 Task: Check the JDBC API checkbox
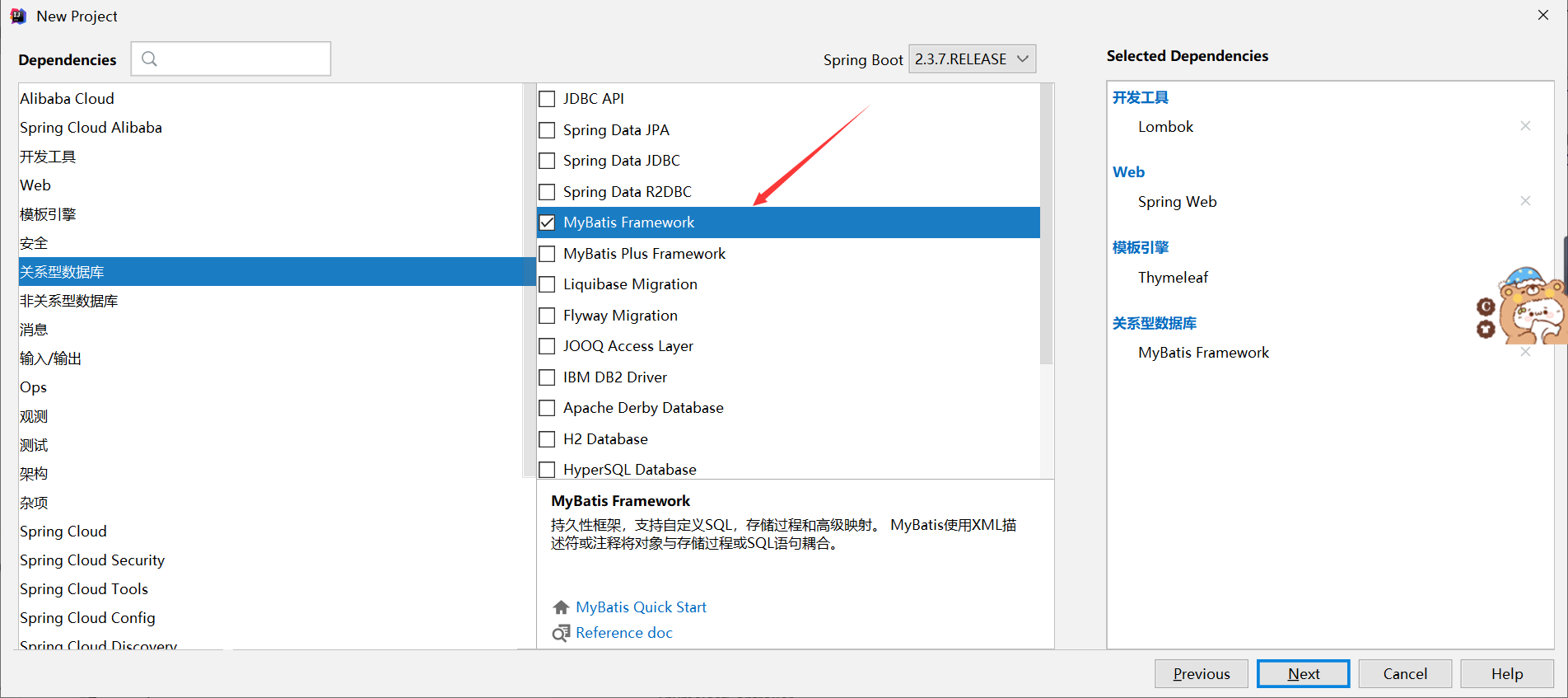[x=547, y=99]
